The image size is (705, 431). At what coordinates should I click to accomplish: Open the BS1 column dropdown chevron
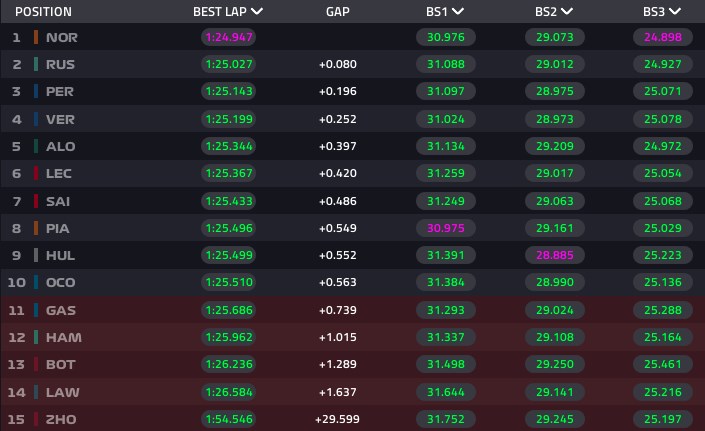tap(458, 11)
